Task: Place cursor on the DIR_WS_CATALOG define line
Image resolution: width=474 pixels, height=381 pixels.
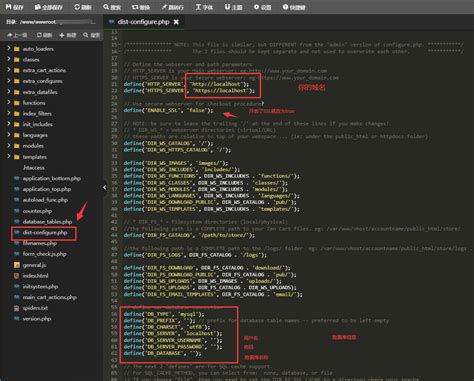Action: click(168, 143)
